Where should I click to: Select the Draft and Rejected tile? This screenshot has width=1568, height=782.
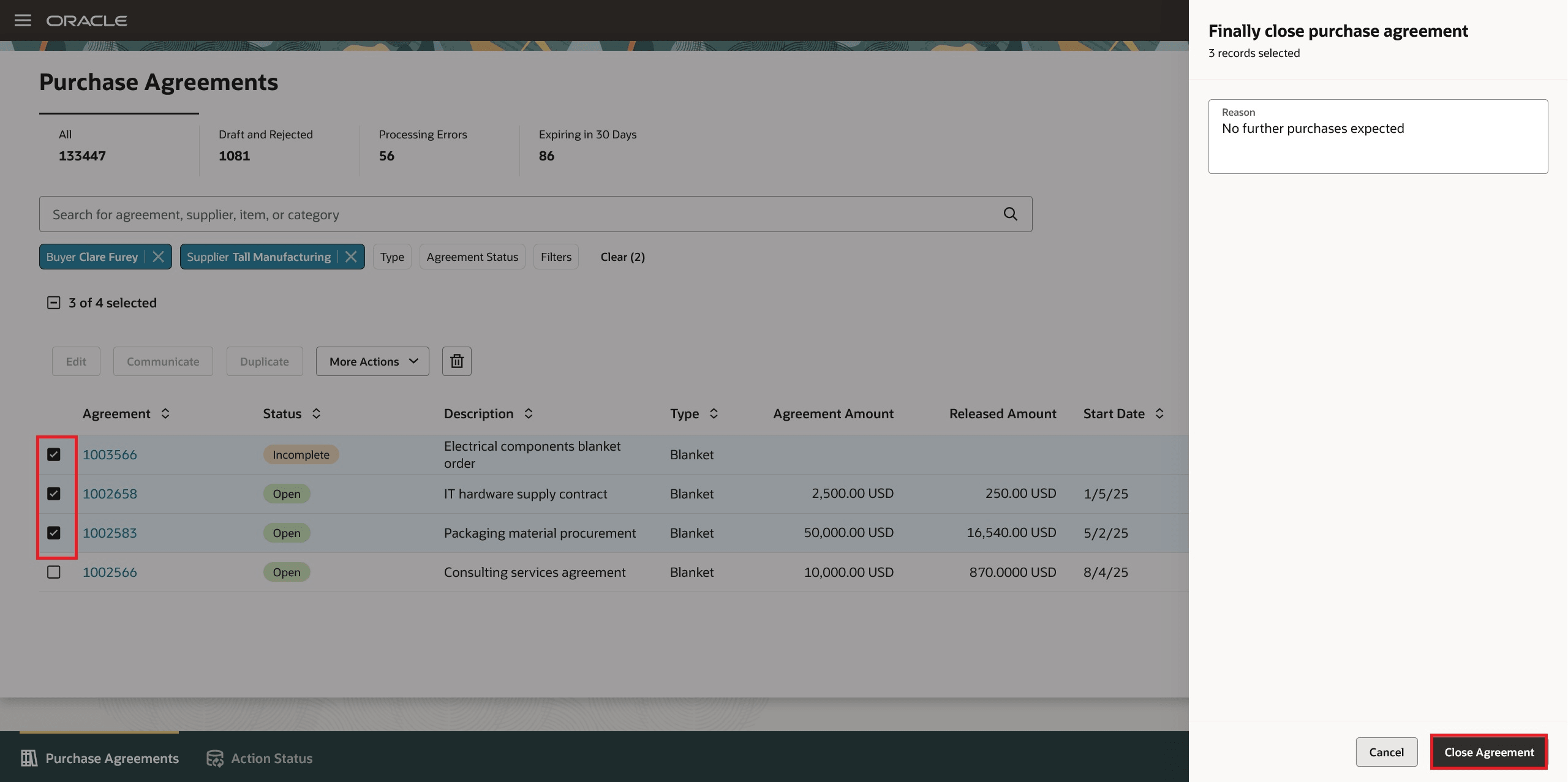pyautogui.click(x=266, y=145)
